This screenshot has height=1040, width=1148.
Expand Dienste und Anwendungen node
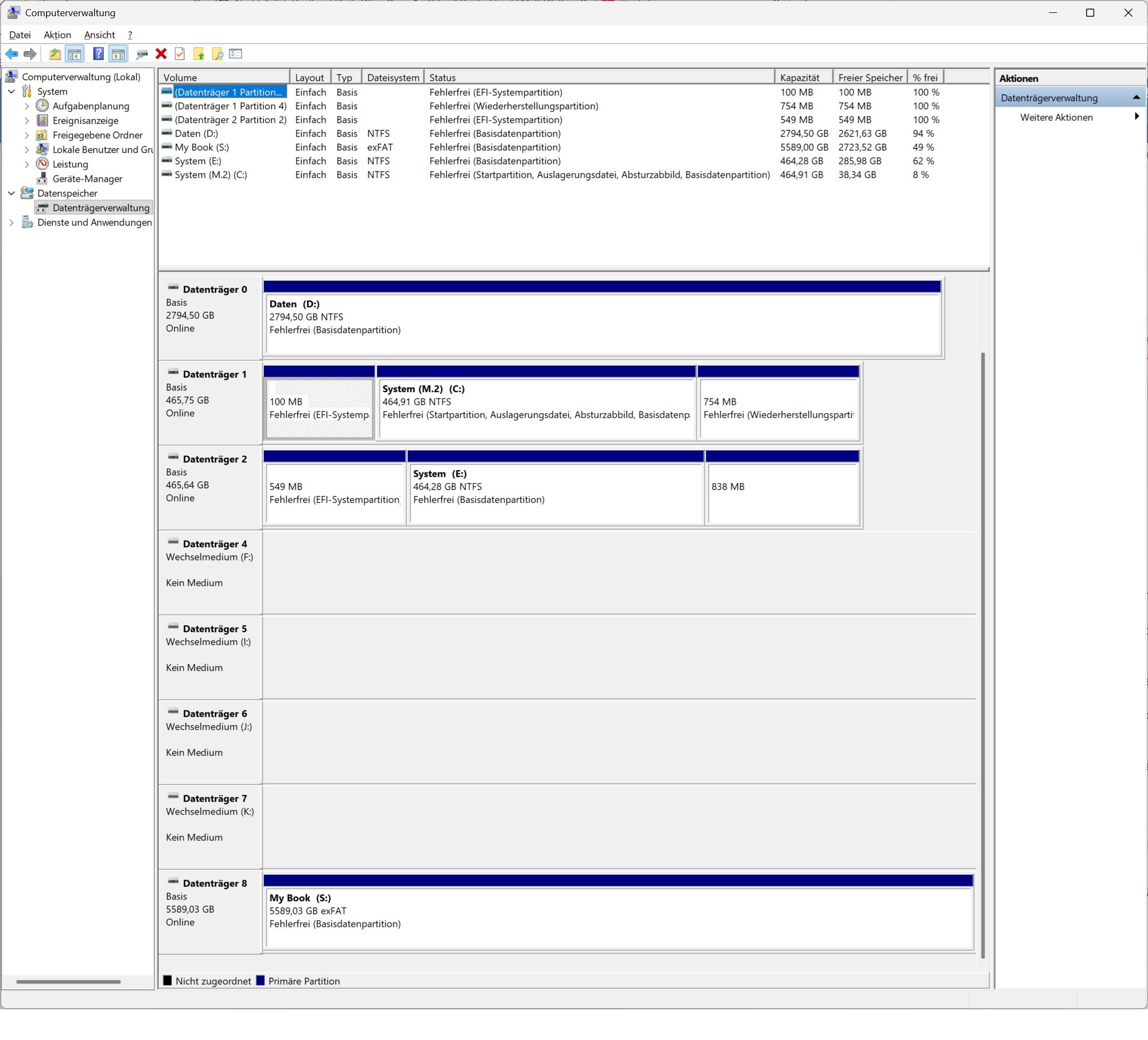[x=11, y=222]
